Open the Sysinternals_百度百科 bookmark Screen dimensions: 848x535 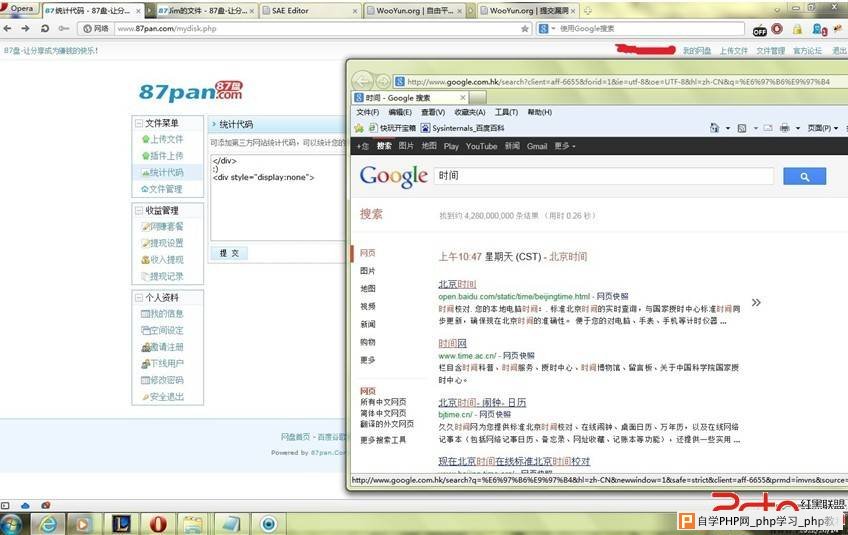click(462, 128)
